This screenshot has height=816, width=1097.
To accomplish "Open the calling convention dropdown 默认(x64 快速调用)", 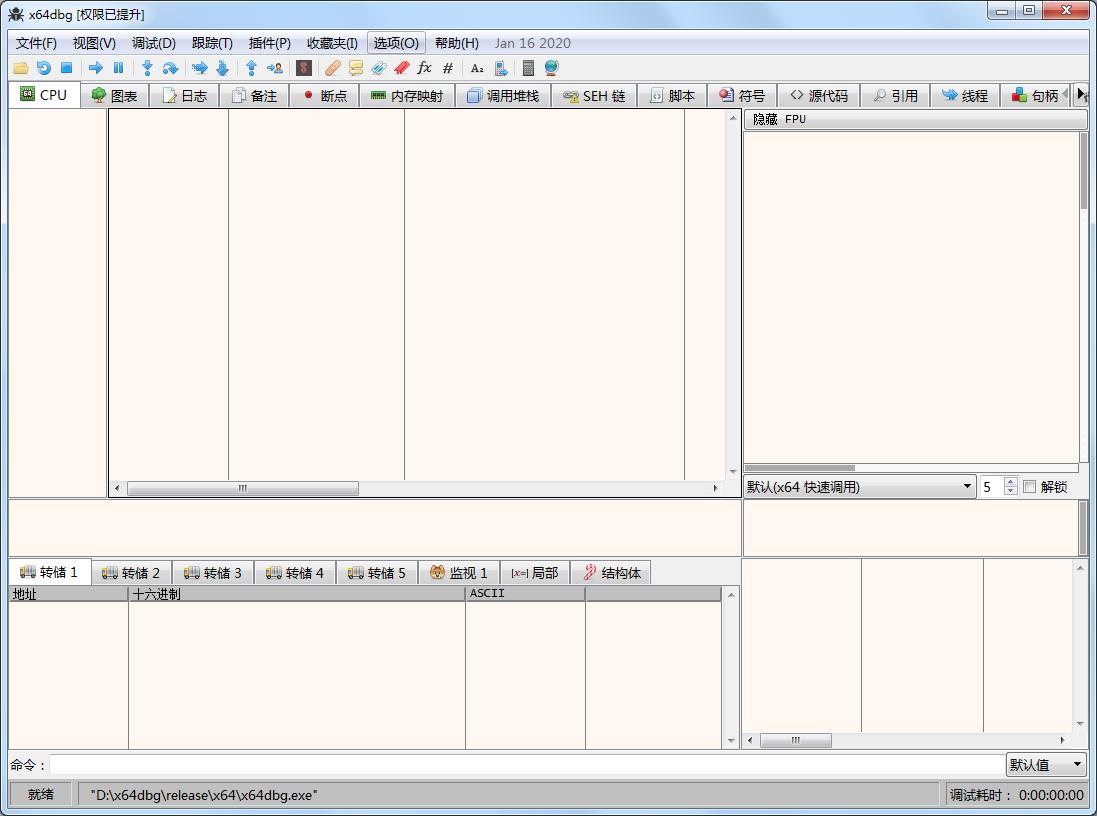I will coord(859,487).
